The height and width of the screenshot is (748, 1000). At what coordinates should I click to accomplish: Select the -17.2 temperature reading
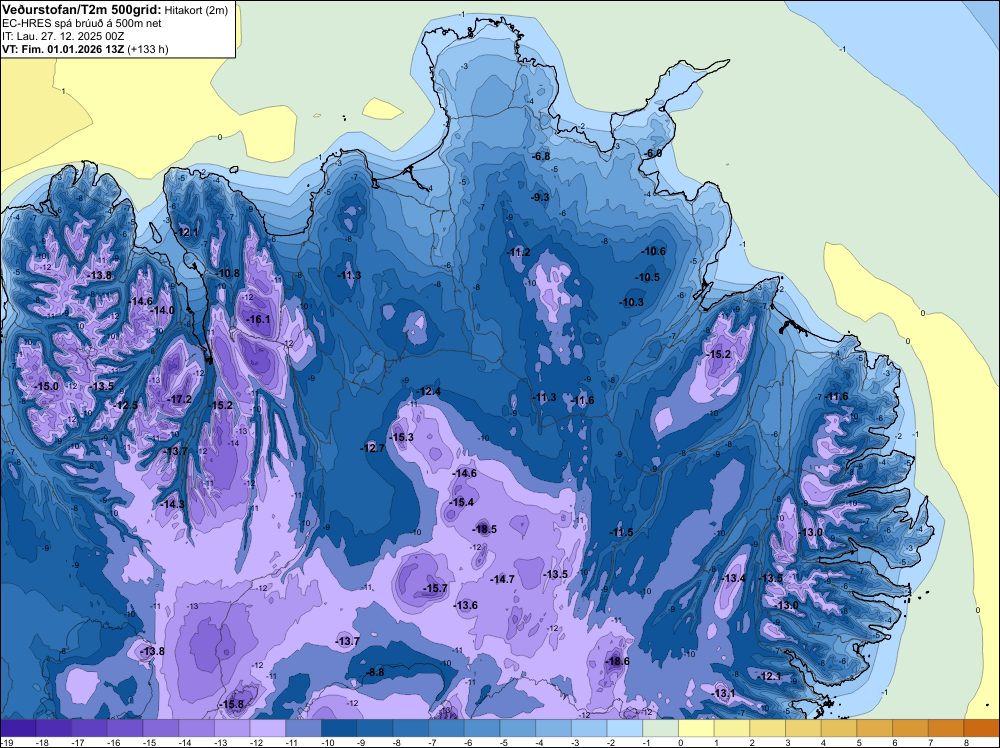pos(179,399)
